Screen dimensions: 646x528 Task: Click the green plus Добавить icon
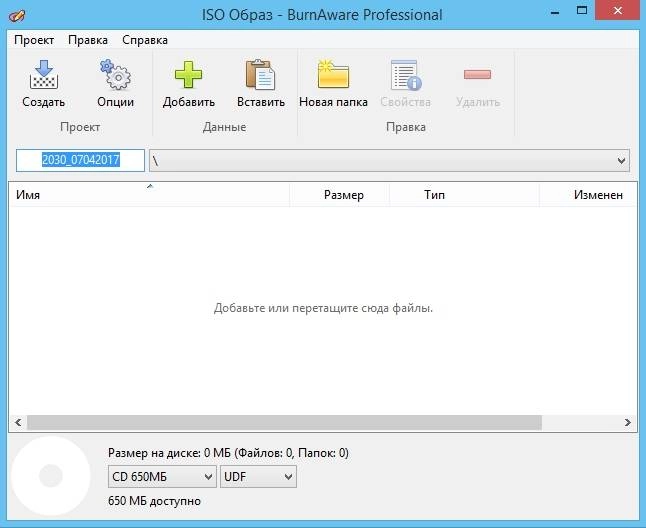coord(188,75)
